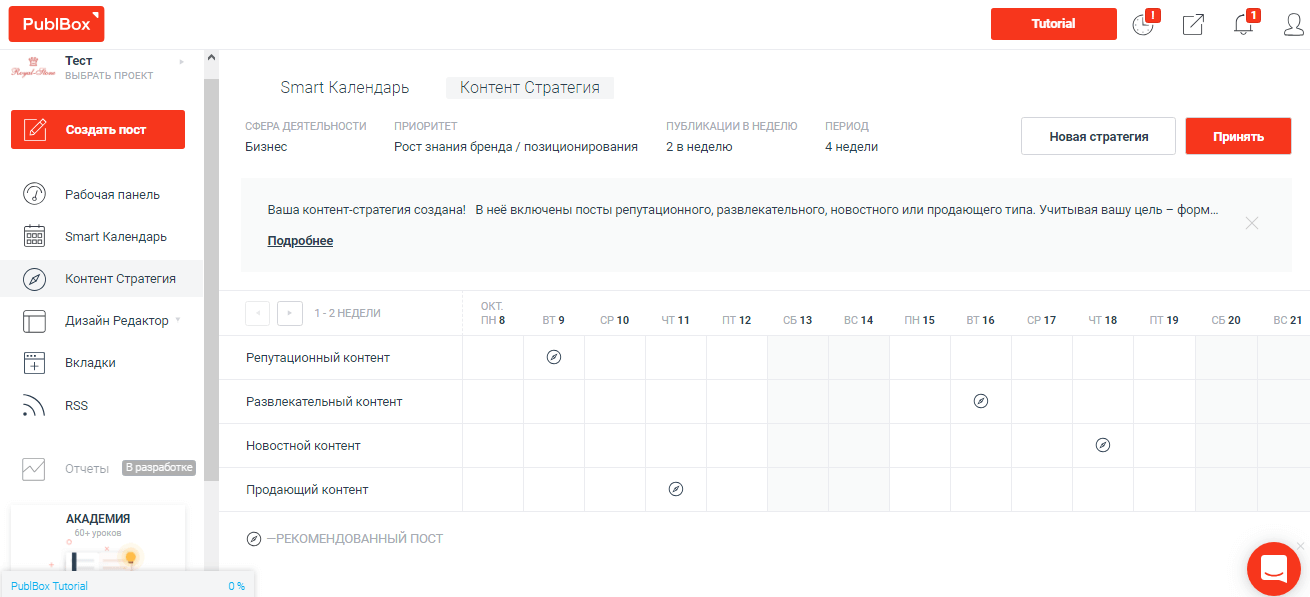Open the clock activity icon with badge
The height and width of the screenshot is (597, 1310).
(x=1143, y=25)
